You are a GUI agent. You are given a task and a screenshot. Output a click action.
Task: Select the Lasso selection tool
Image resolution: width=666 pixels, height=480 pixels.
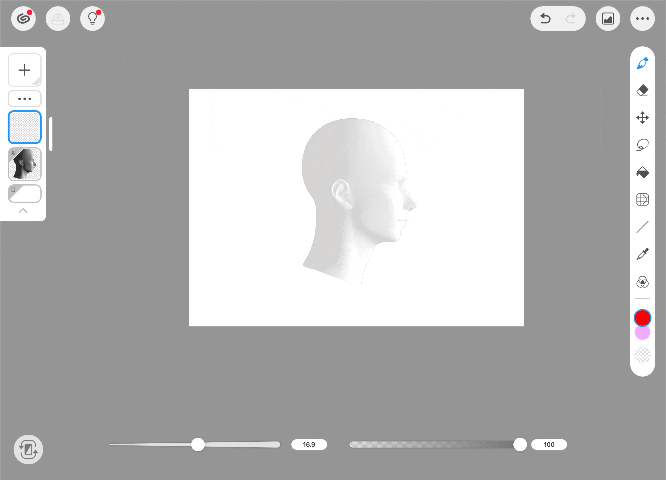(642, 145)
